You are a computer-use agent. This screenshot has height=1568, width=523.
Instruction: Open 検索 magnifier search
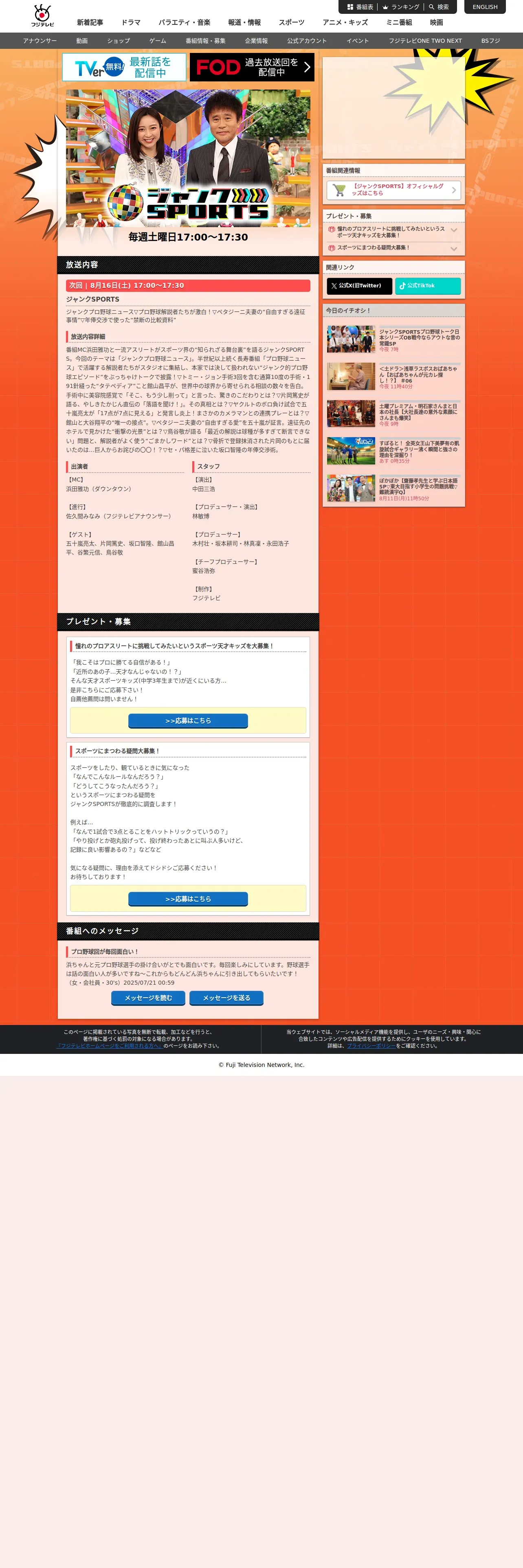pyautogui.click(x=438, y=7)
